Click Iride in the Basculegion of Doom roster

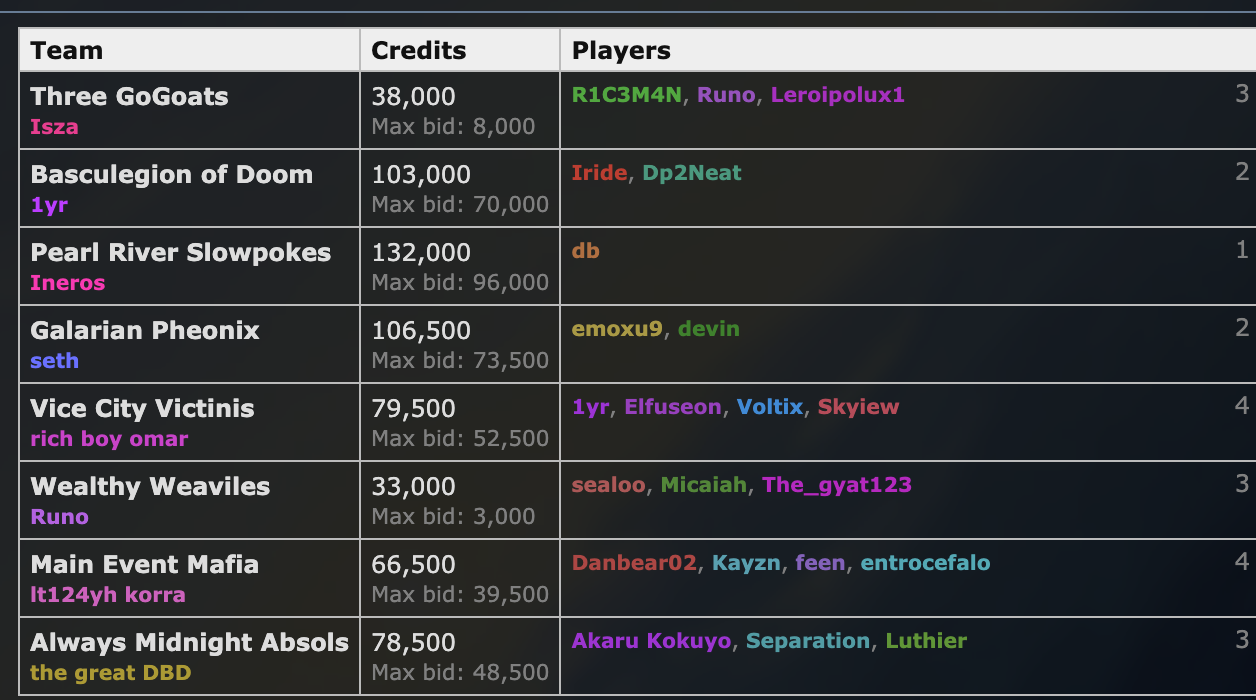[x=599, y=173]
